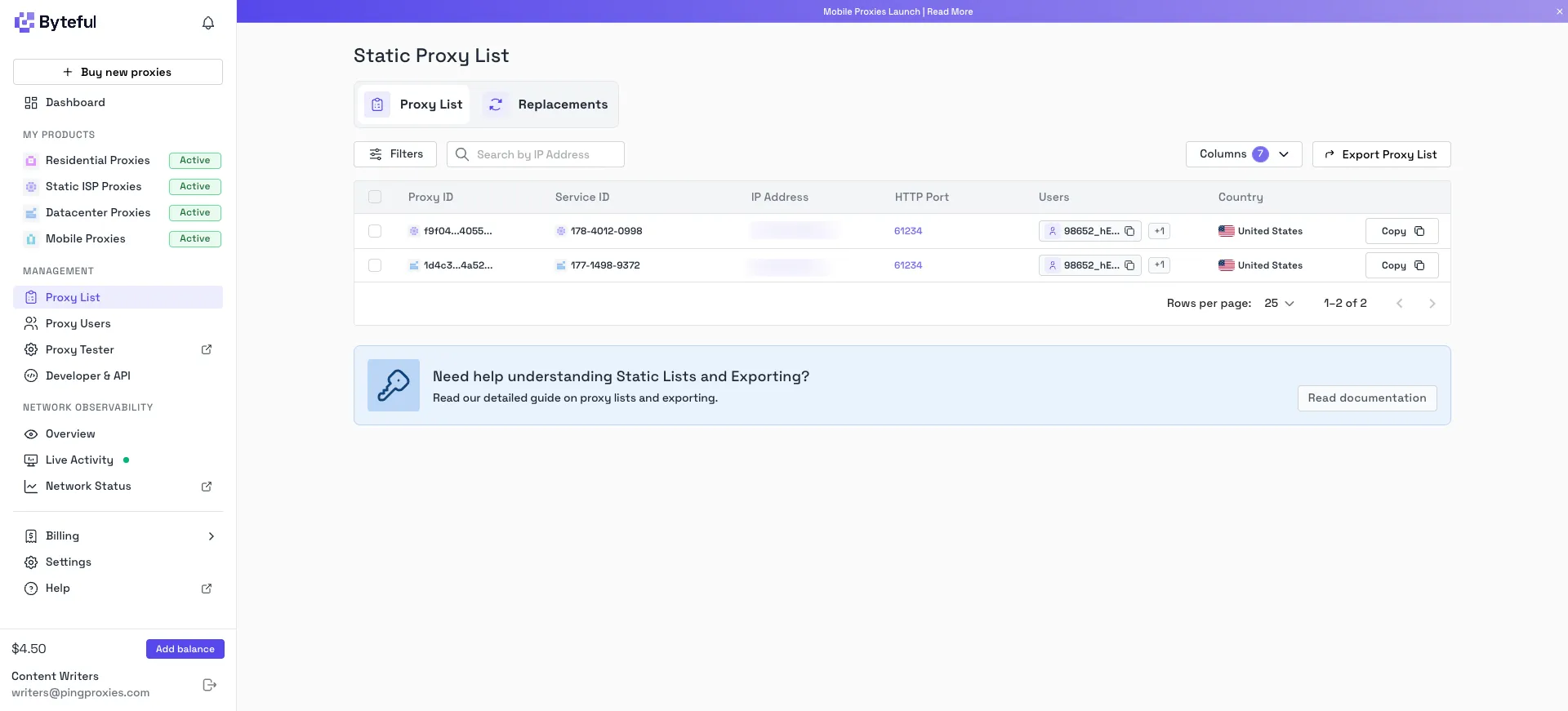Click the Dashboard grid icon
Image resolution: width=1568 pixels, height=711 pixels.
(31, 103)
